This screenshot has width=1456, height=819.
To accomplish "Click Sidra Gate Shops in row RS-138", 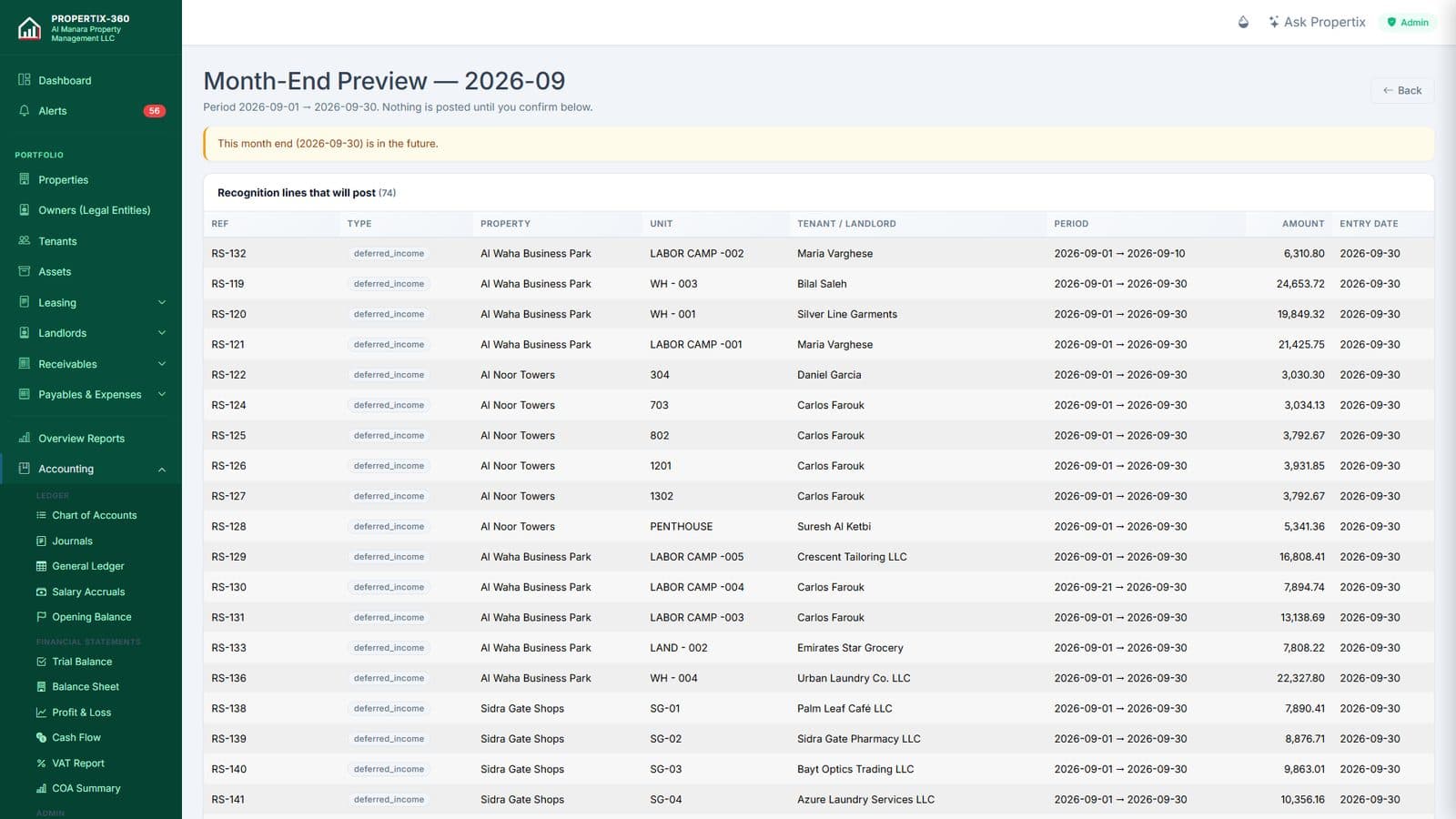I will pos(522,709).
